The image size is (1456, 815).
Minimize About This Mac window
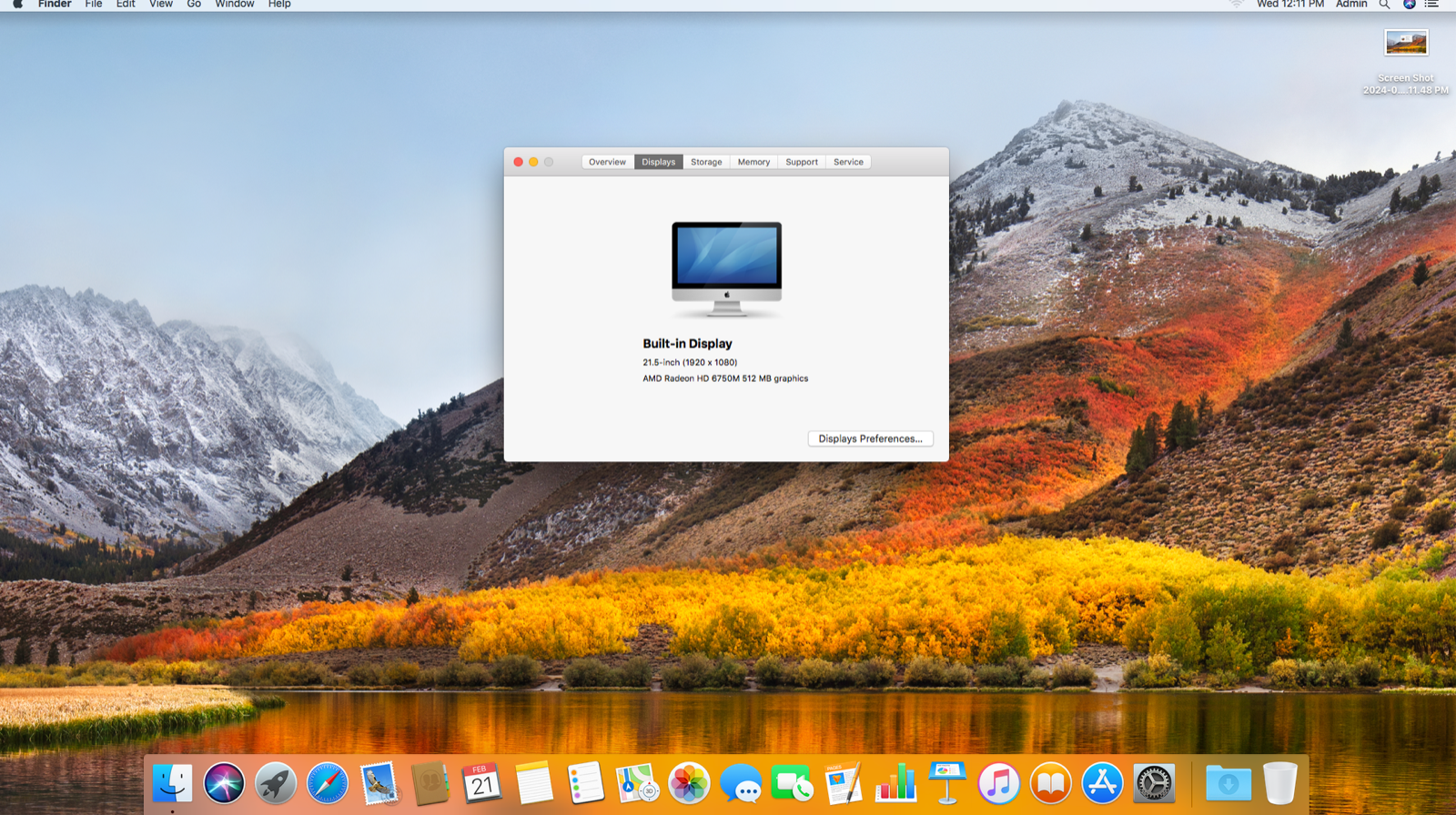(x=533, y=162)
